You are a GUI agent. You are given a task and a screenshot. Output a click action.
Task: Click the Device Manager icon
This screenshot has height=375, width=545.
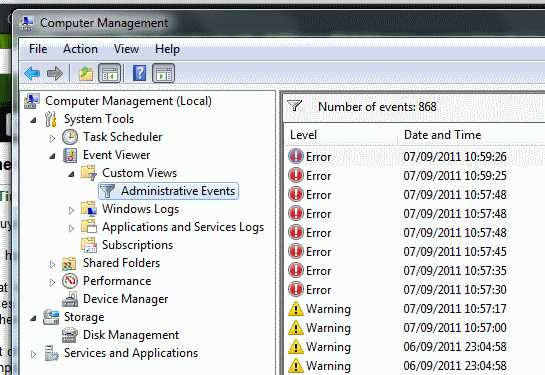tap(70, 299)
